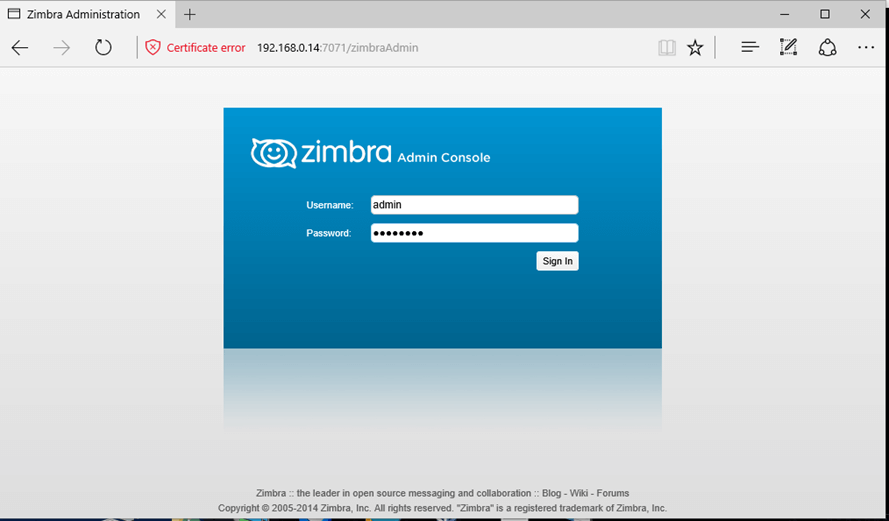
Task: Open the More actions ellipsis menu
Action: (x=866, y=48)
